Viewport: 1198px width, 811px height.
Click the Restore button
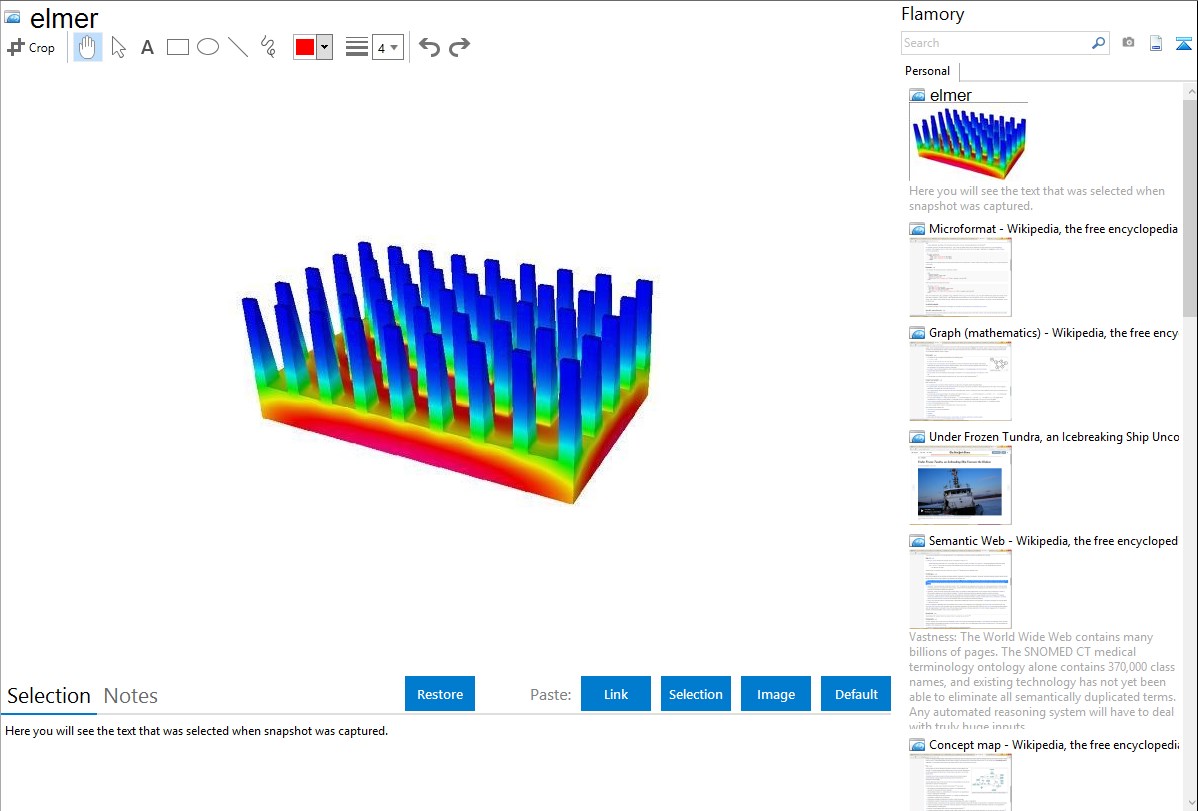440,694
